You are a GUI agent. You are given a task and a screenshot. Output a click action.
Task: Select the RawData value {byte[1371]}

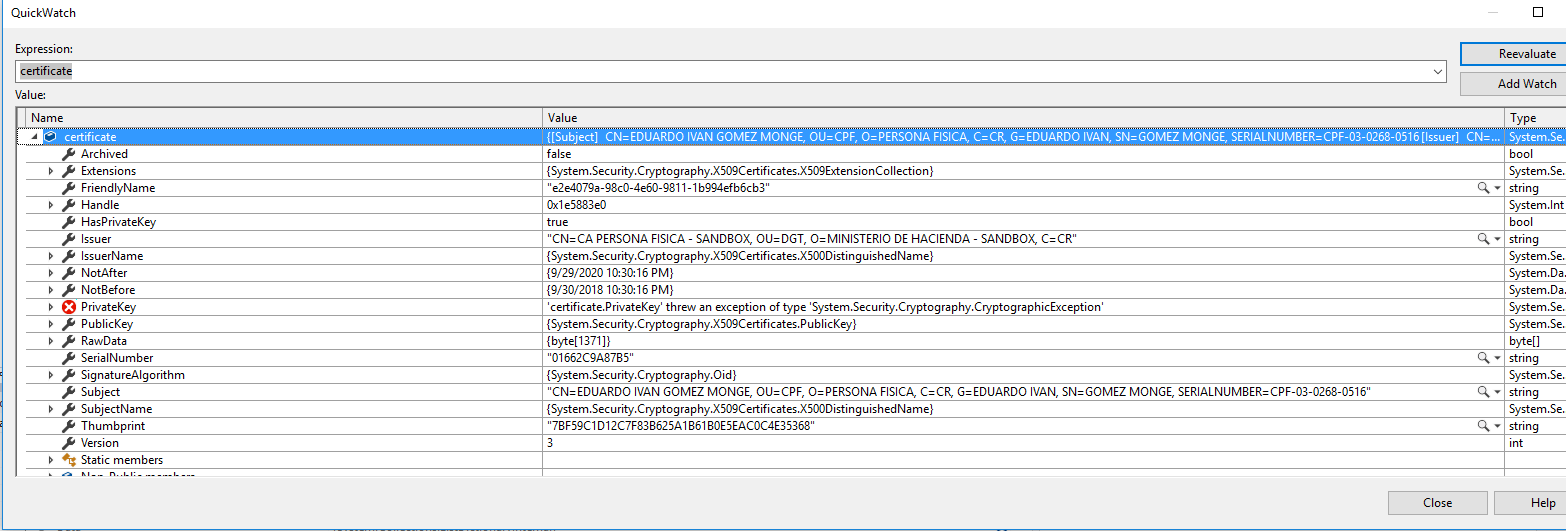click(578, 341)
